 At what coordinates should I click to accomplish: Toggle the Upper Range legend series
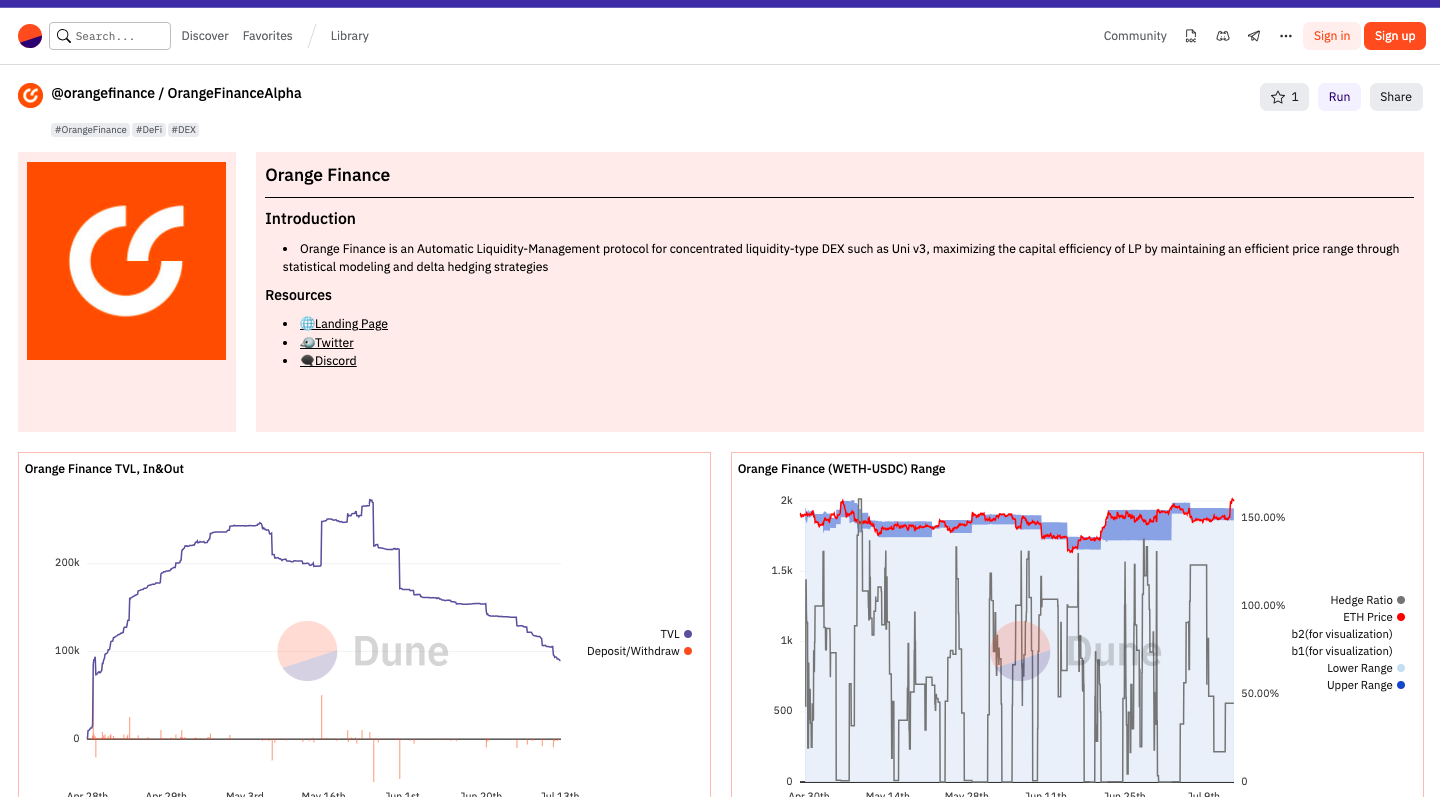[1366, 685]
